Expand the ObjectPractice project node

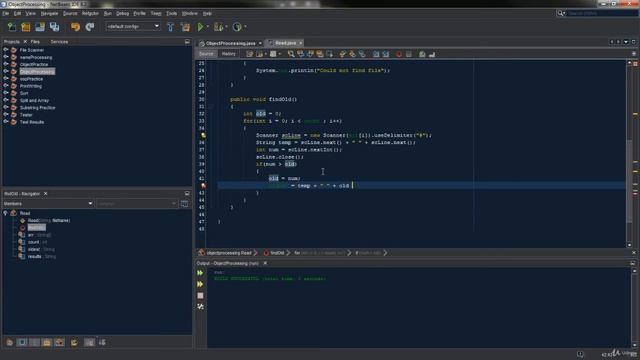click(x=6, y=64)
